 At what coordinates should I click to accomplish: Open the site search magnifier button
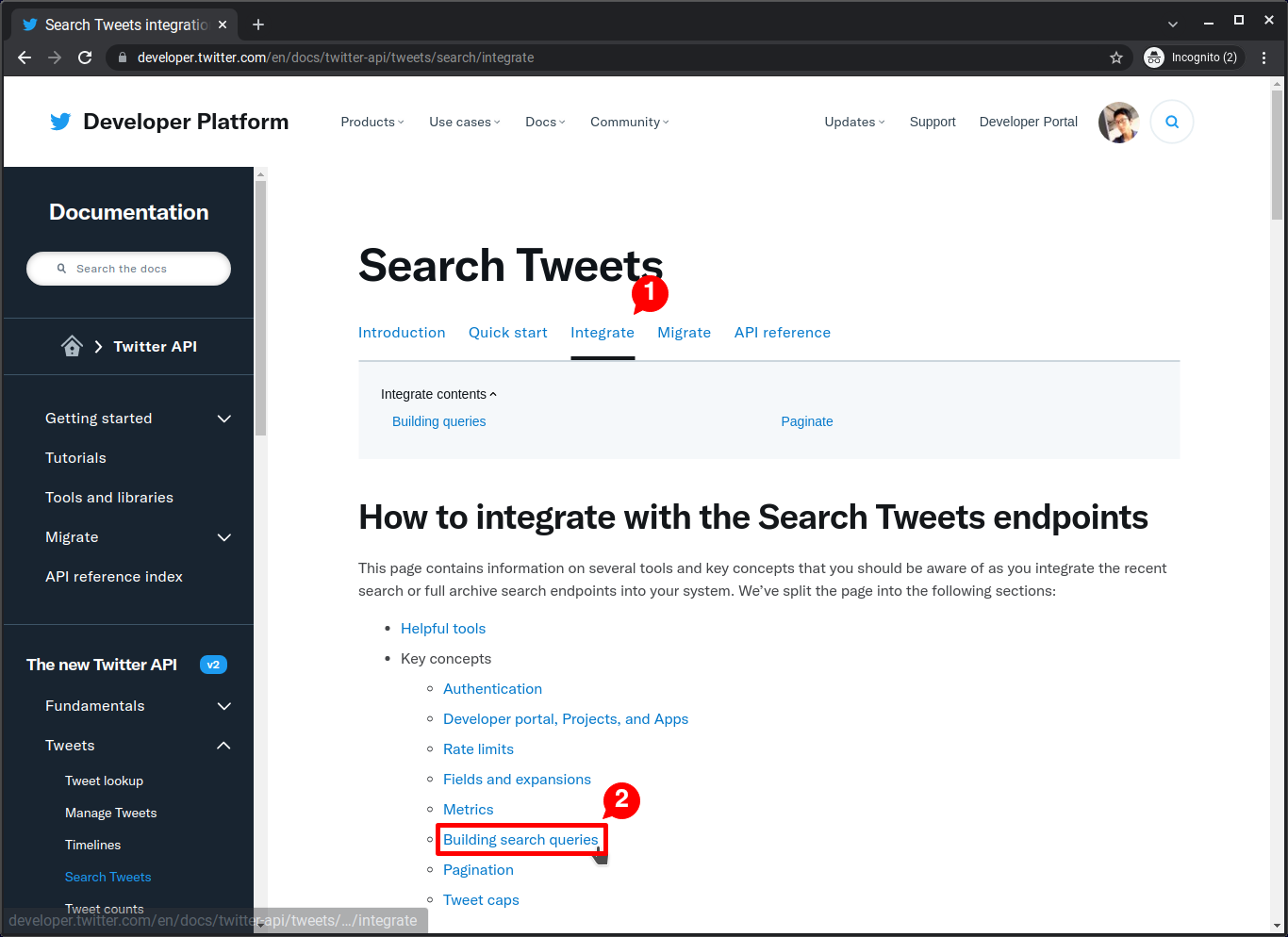tap(1172, 122)
